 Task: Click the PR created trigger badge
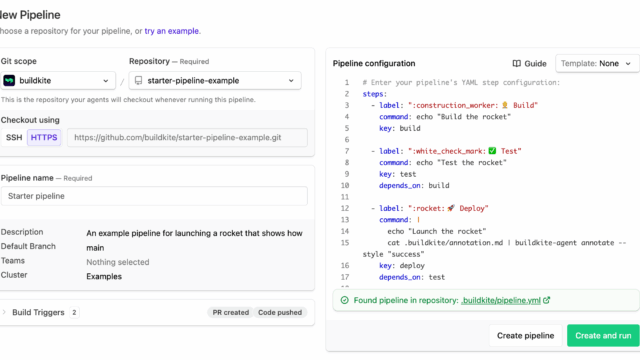coord(230,312)
